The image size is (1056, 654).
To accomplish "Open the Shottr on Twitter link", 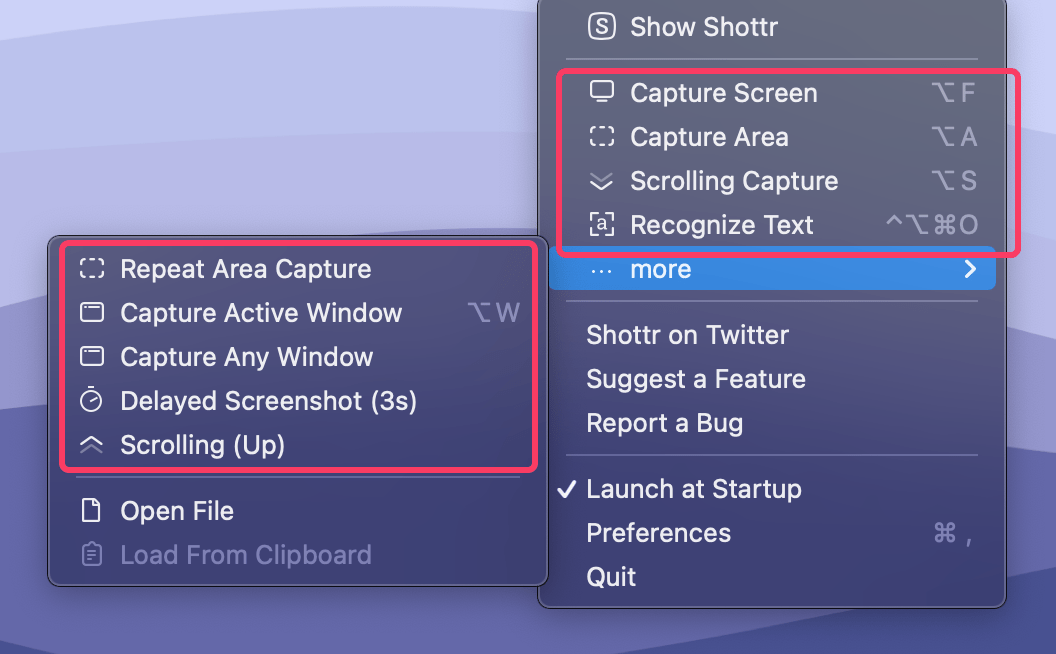I will click(687, 335).
